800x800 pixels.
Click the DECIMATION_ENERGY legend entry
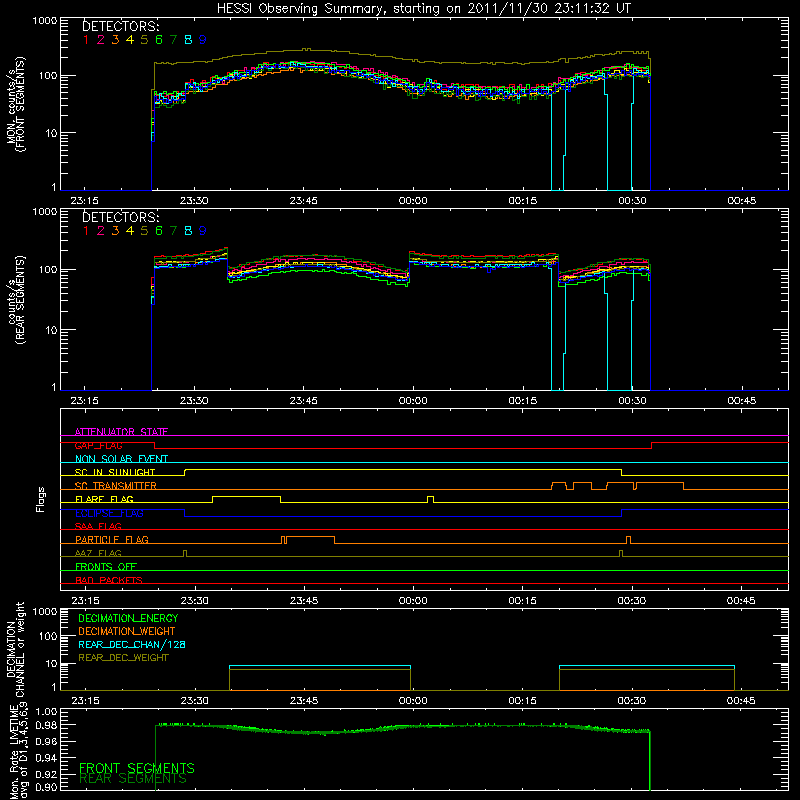coord(128,618)
